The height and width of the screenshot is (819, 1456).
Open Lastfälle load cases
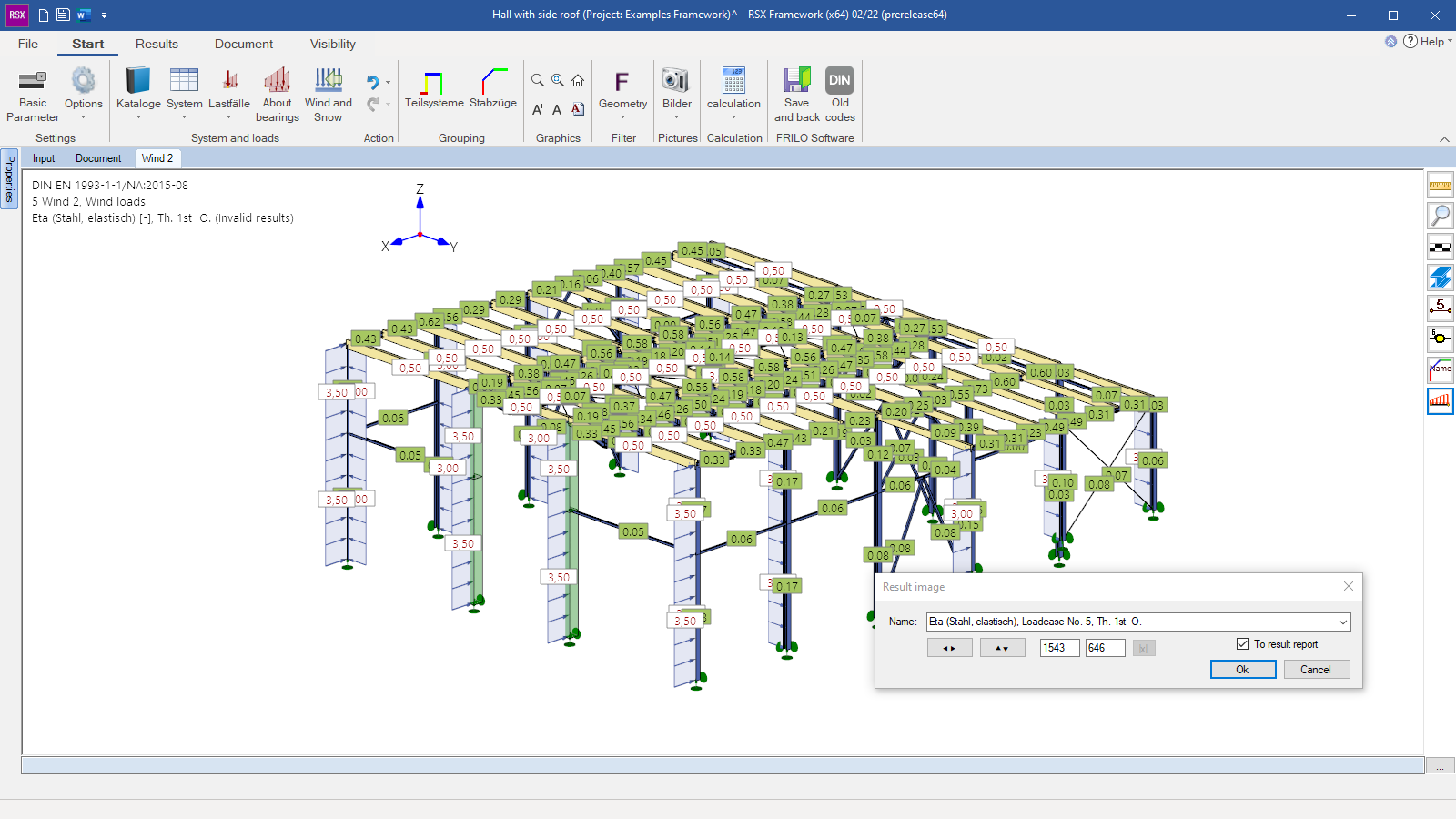[229, 87]
